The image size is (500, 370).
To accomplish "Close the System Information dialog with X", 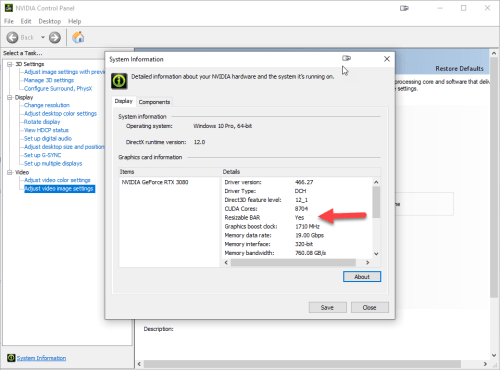I will (x=387, y=59).
